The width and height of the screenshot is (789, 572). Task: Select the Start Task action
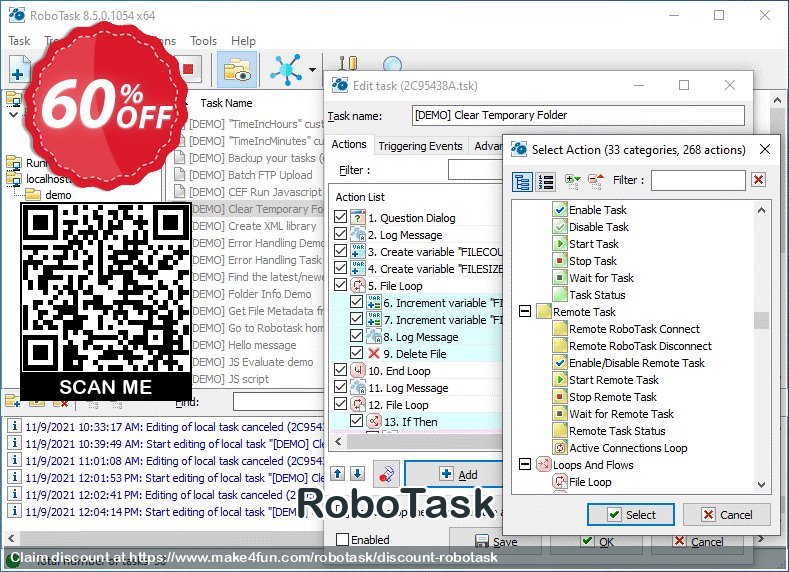point(594,244)
